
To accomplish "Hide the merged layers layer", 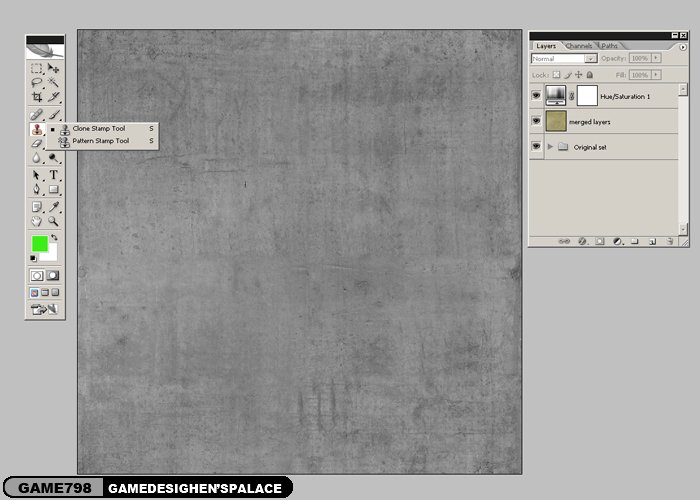I will 536,121.
